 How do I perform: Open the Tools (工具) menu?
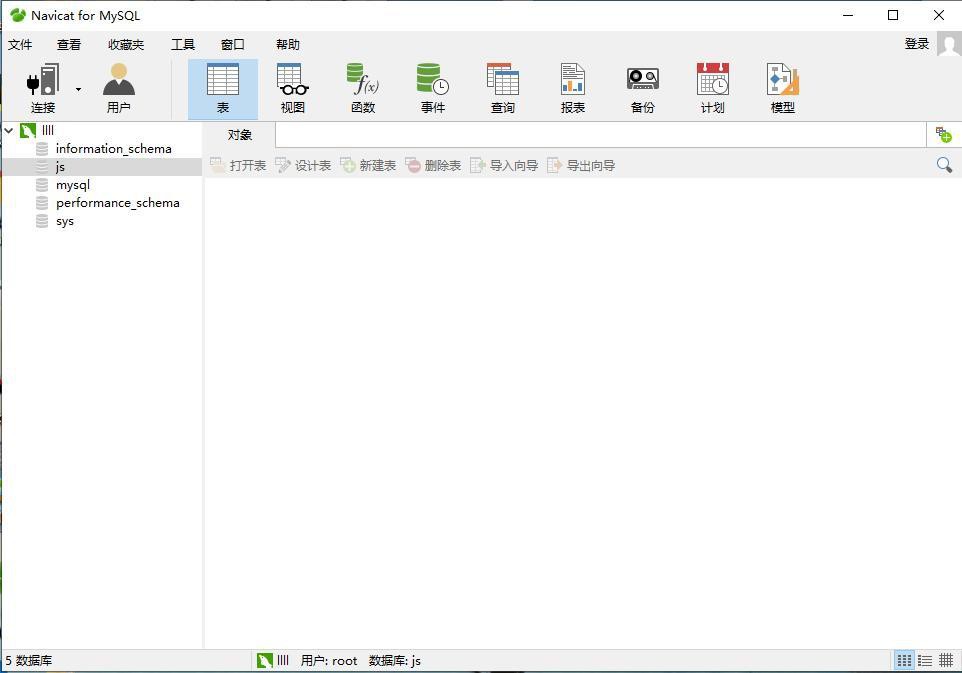(x=182, y=44)
